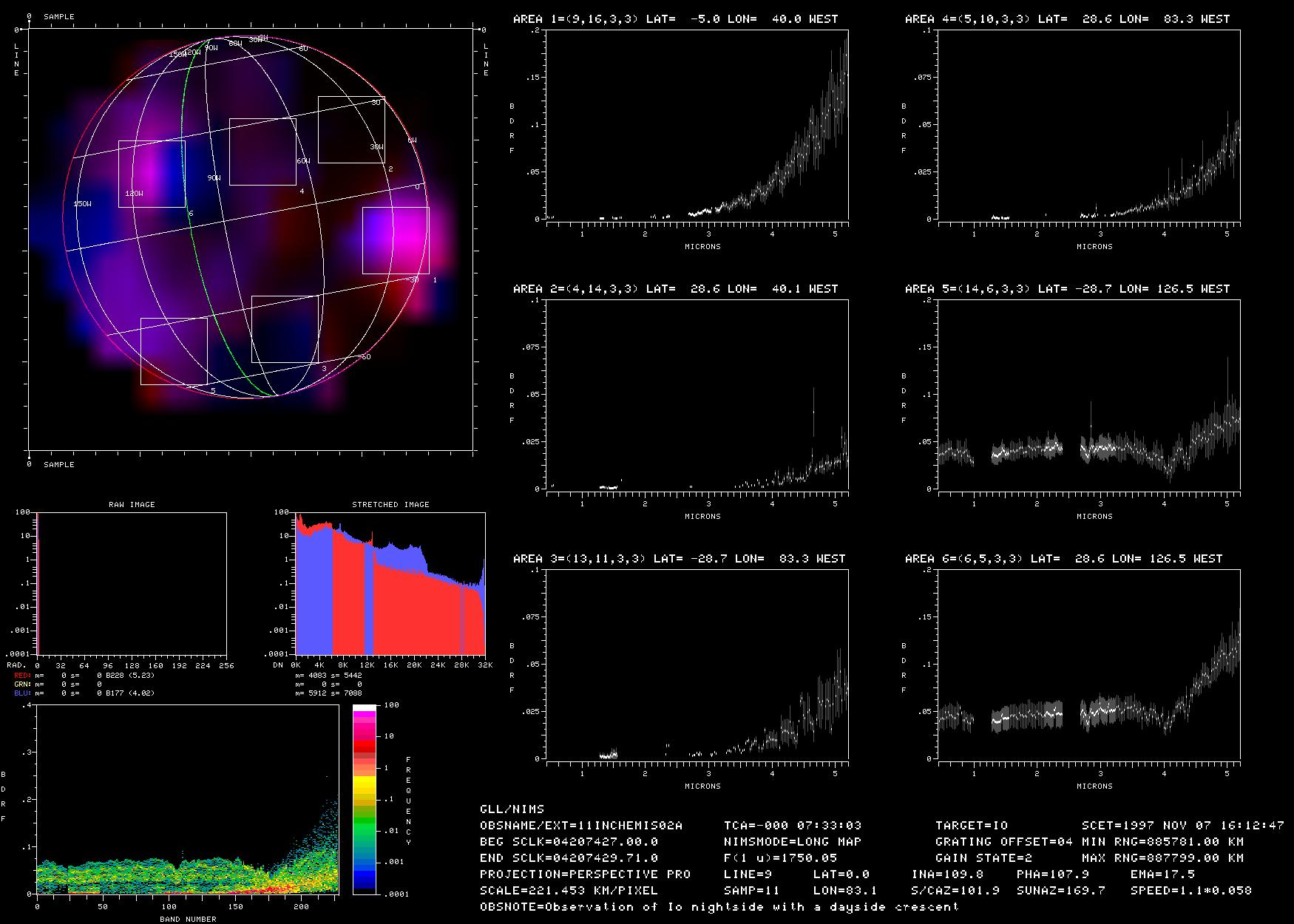The image size is (1294, 924).
Task: Click the "S/CAZ=101.9" entry
Action: [955, 891]
